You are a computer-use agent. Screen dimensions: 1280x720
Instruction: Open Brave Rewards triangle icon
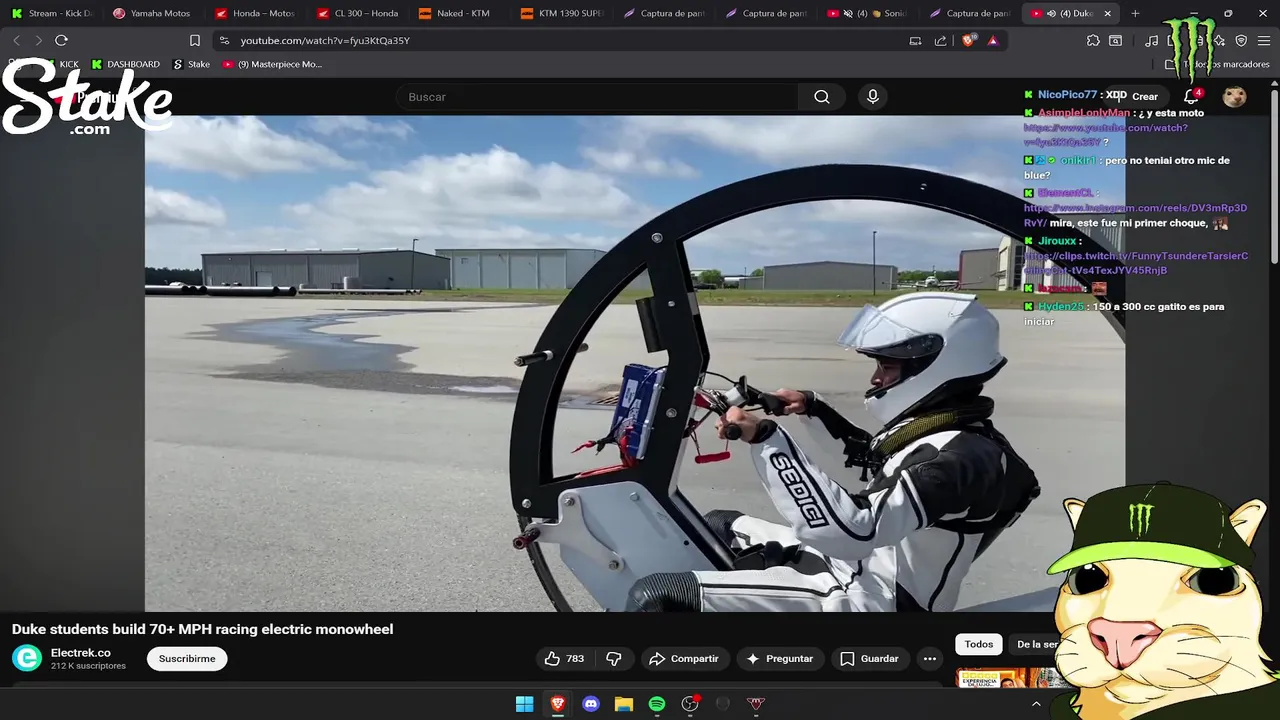click(993, 41)
